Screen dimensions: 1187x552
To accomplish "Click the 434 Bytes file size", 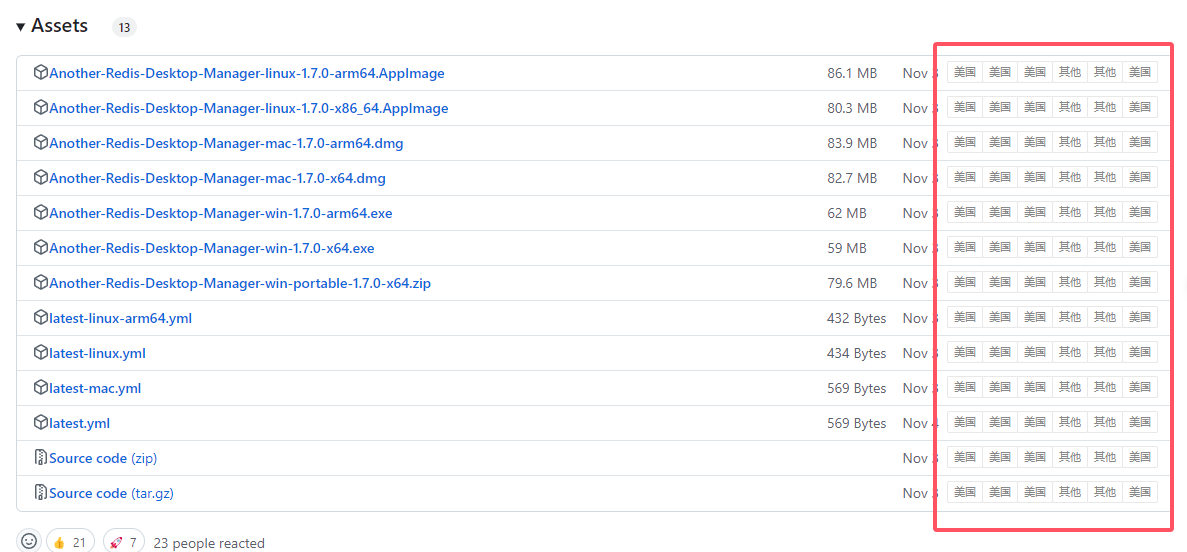I will click(857, 354).
